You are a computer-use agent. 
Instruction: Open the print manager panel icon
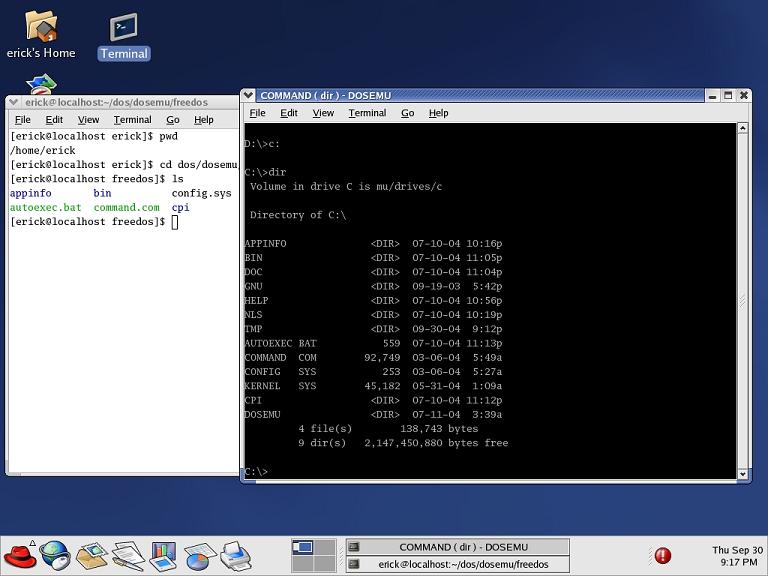[x=236, y=556]
